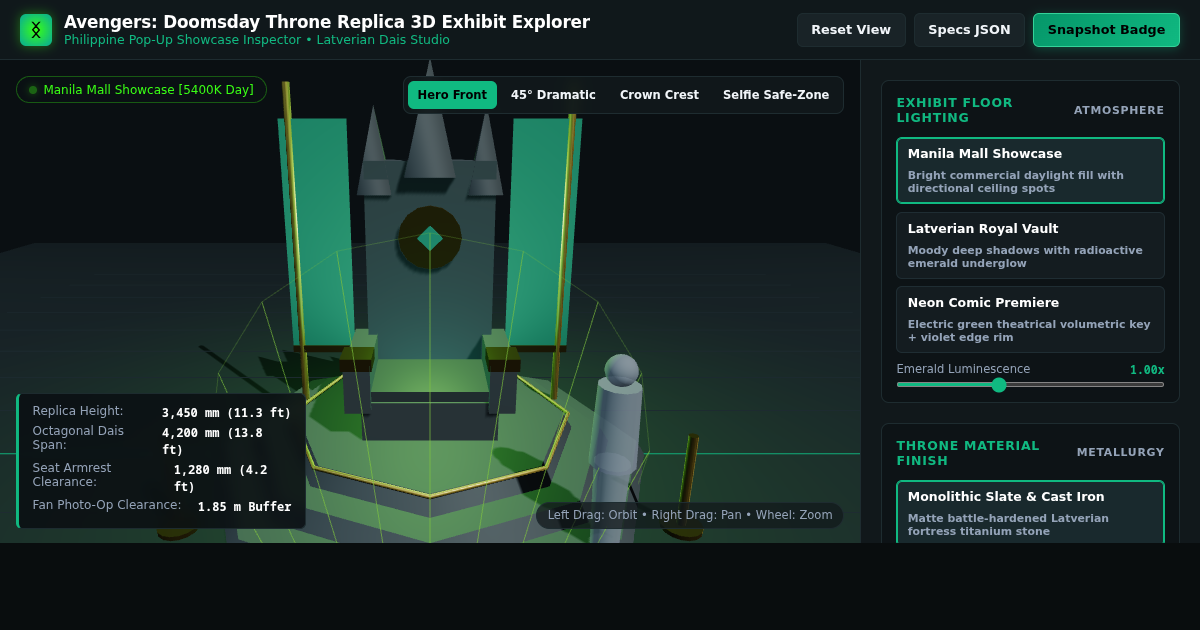
Task: Choose the Selfie Safe-Zone view
Action: click(776, 95)
